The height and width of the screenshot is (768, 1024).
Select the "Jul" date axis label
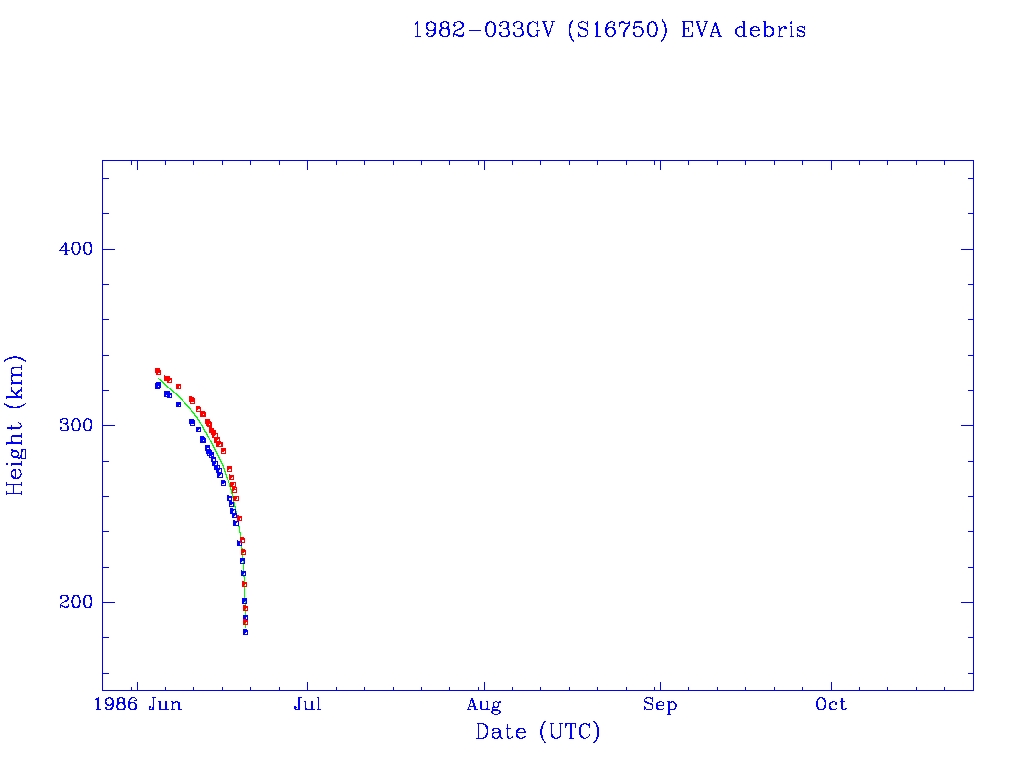(308, 705)
